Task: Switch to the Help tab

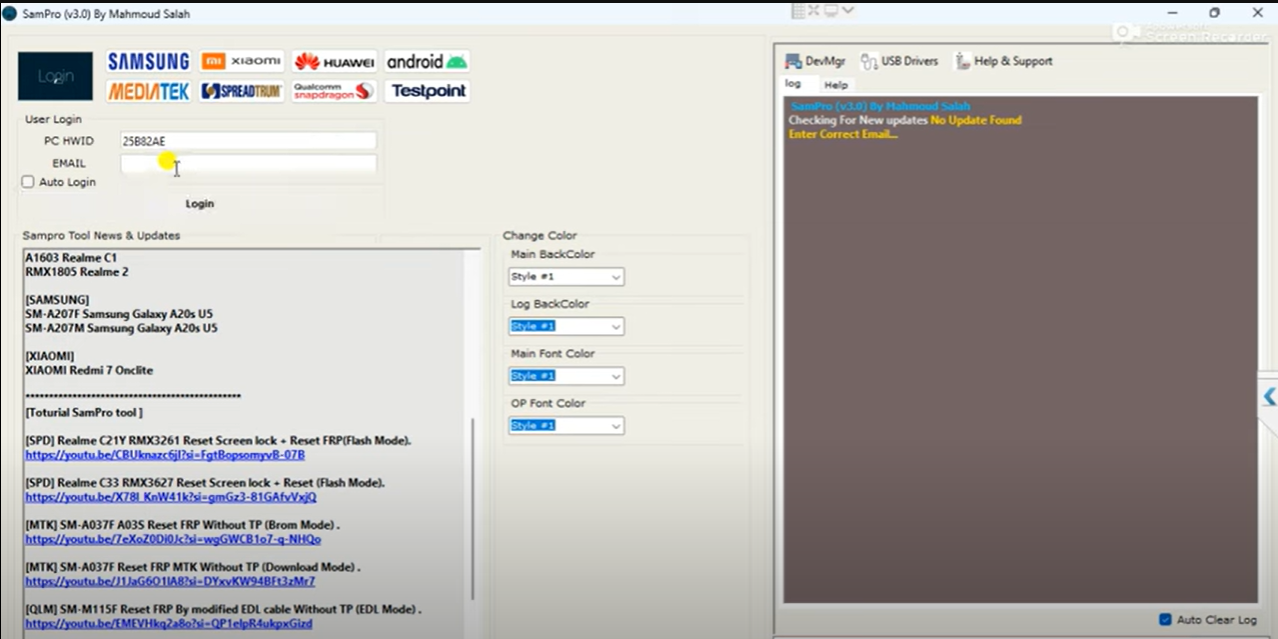Action: 836,85
